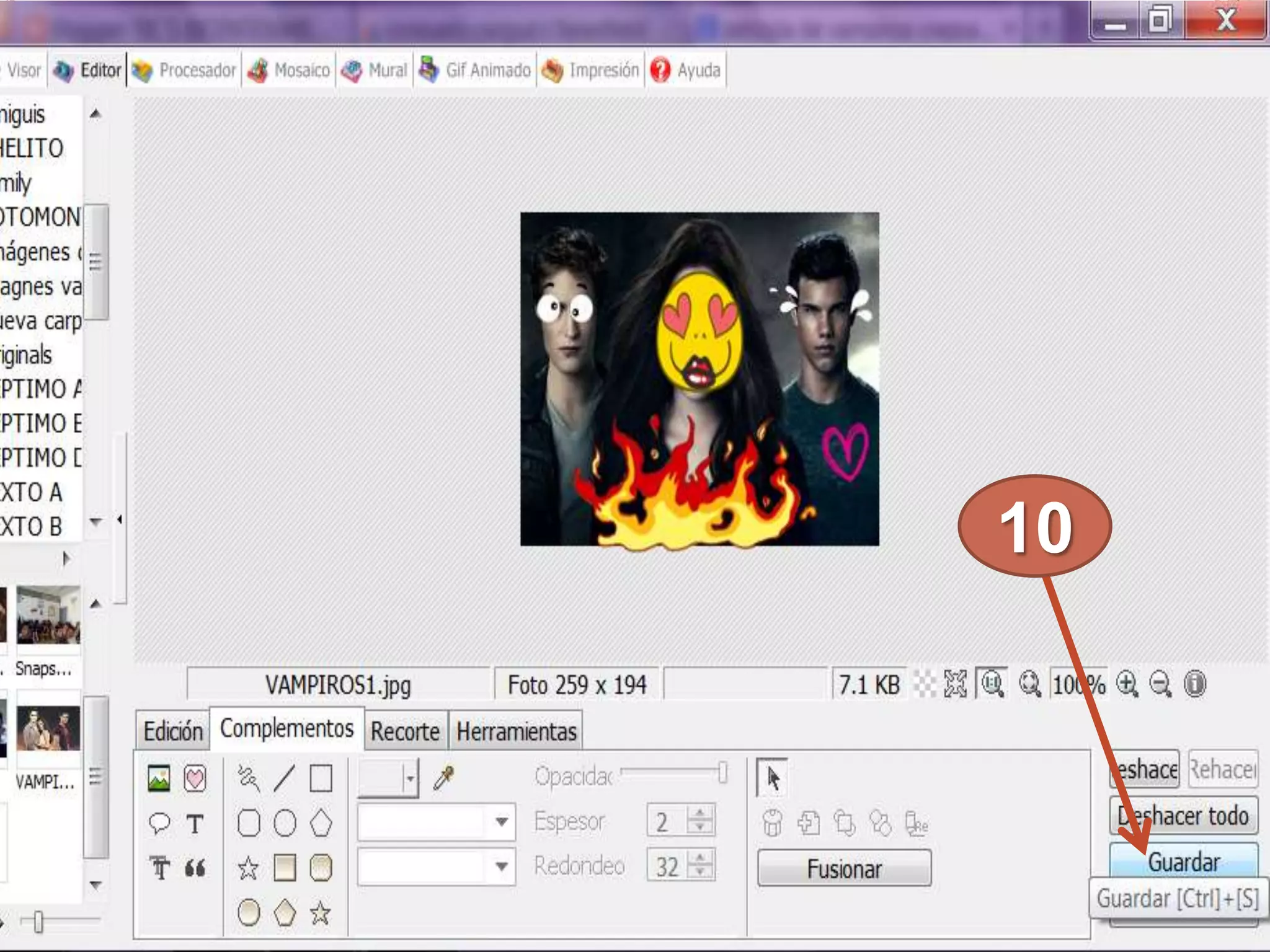
Task: Pick the eyedropper color picker
Action: pyautogui.click(x=443, y=778)
